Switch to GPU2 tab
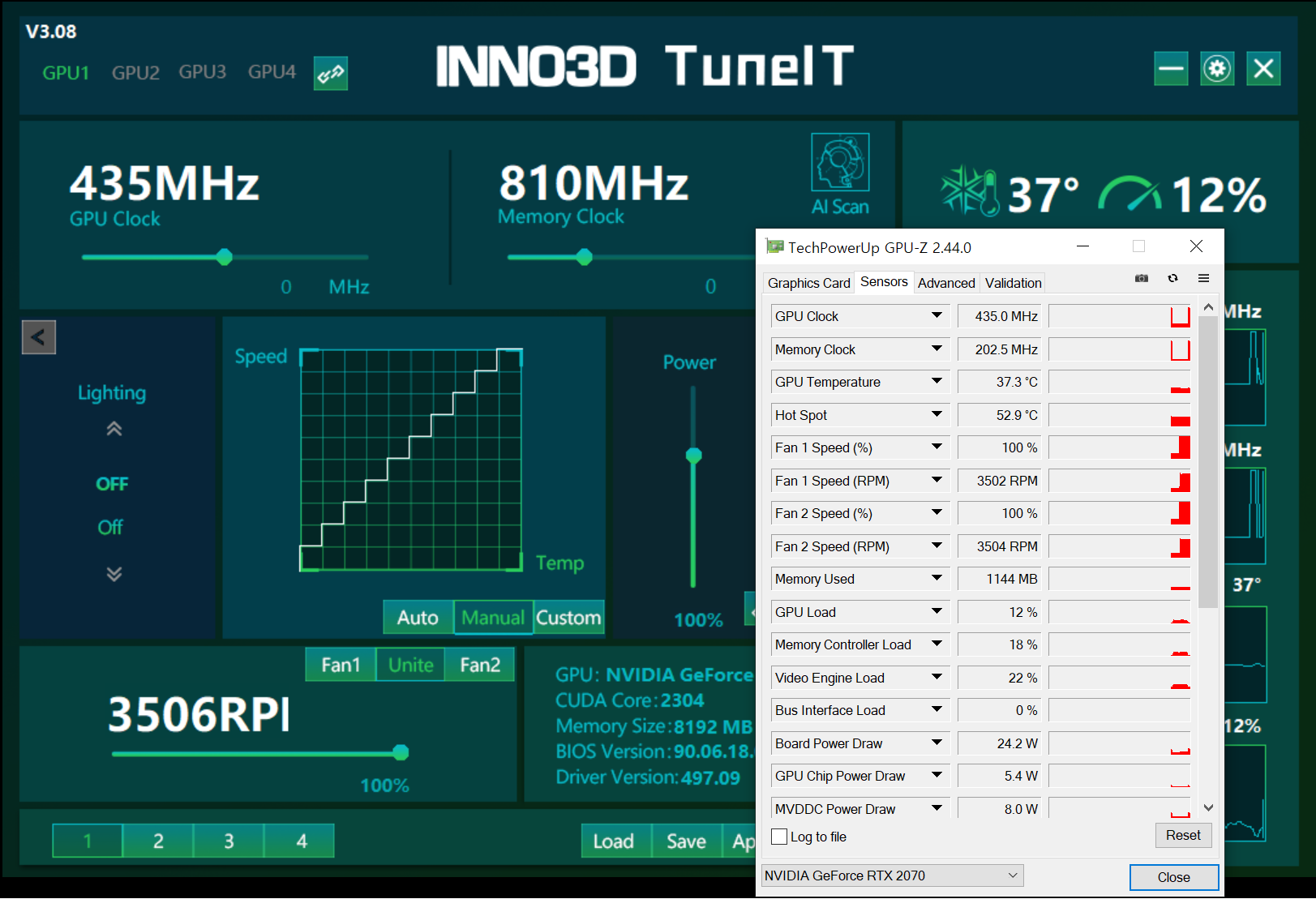1316x899 pixels. click(135, 73)
